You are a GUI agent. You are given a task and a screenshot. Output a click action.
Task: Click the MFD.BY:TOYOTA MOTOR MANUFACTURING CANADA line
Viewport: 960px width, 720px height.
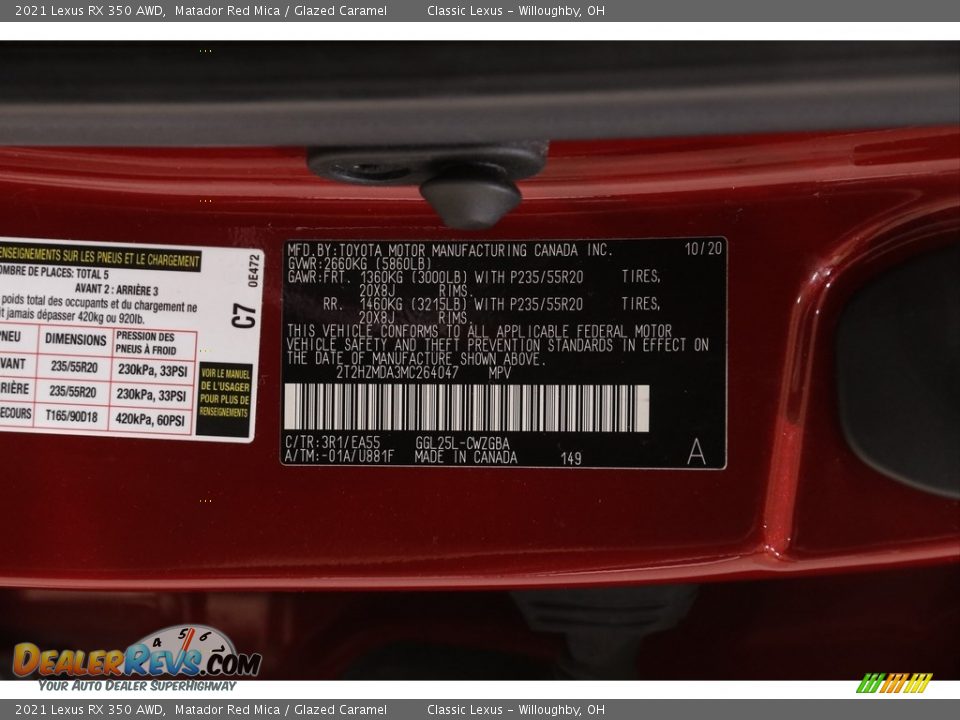450,250
